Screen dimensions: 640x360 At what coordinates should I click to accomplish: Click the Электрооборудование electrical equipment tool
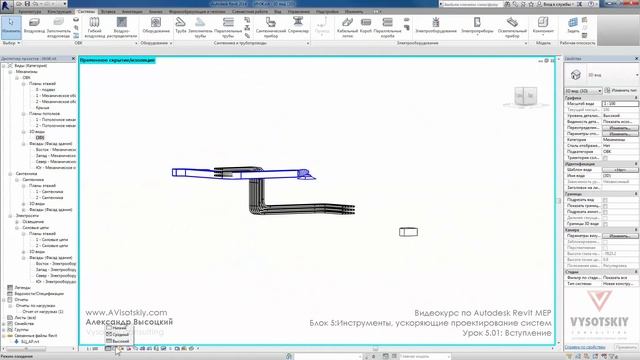click(x=436, y=25)
